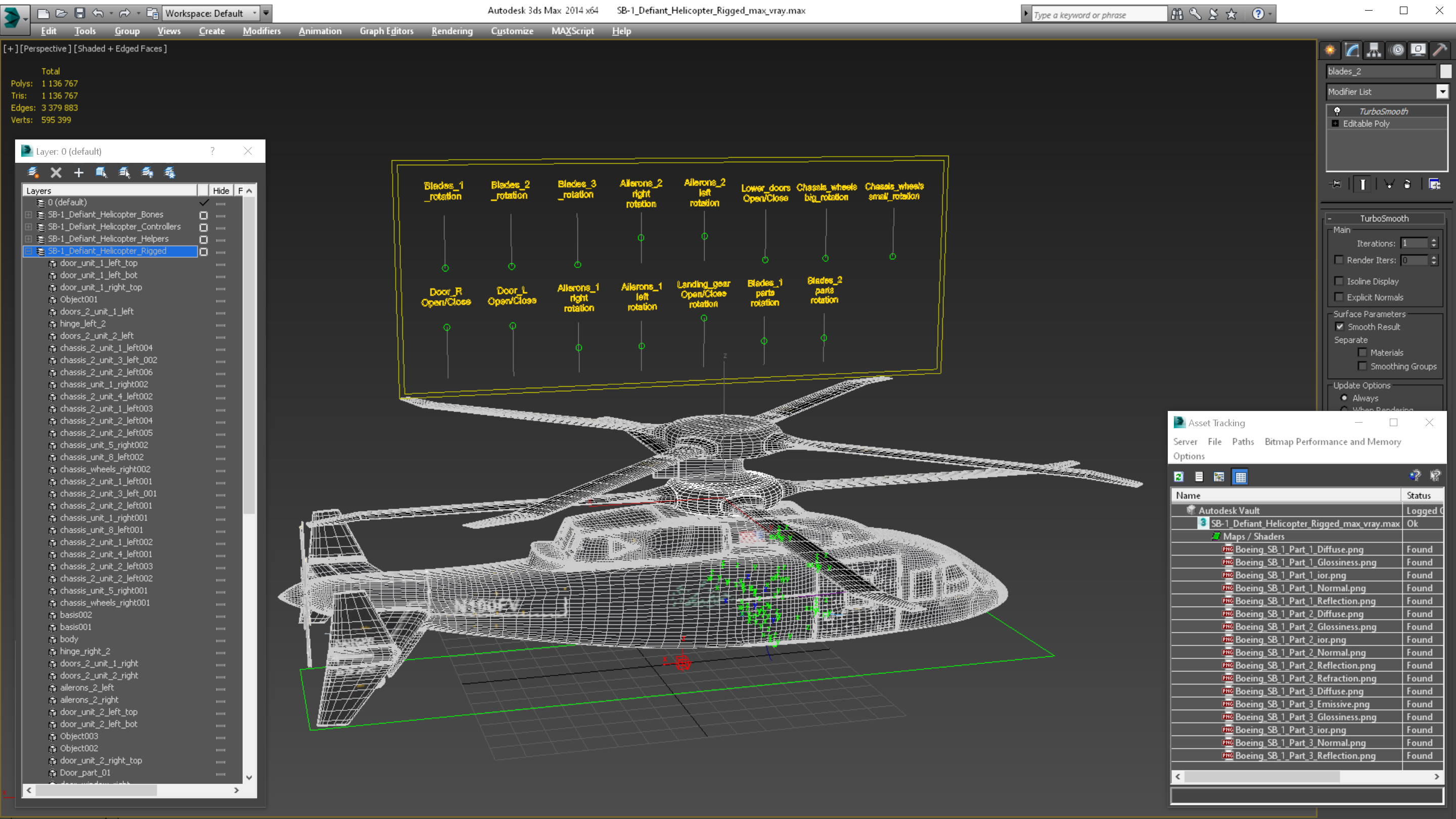Open Paths menu in Asset Tracking
Screen dimensions: 1456x819
click(x=1243, y=441)
